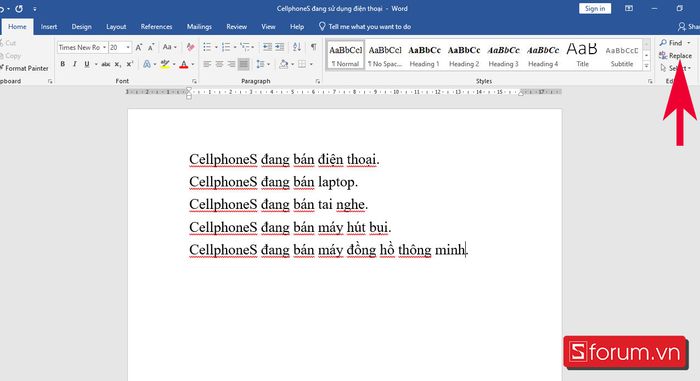This screenshot has width=700, height=381.
Task: Expand font color dropdown arrow
Action: pyautogui.click(x=193, y=64)
